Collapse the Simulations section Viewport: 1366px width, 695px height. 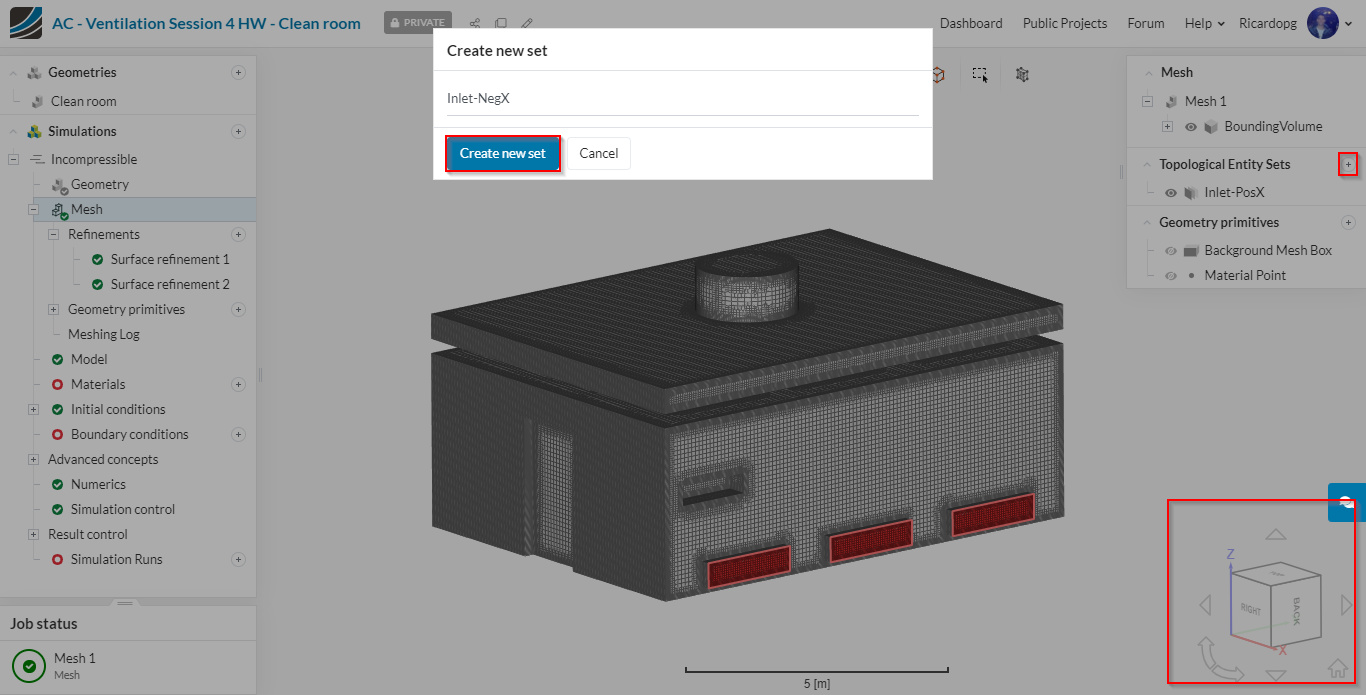pos(14,131)
